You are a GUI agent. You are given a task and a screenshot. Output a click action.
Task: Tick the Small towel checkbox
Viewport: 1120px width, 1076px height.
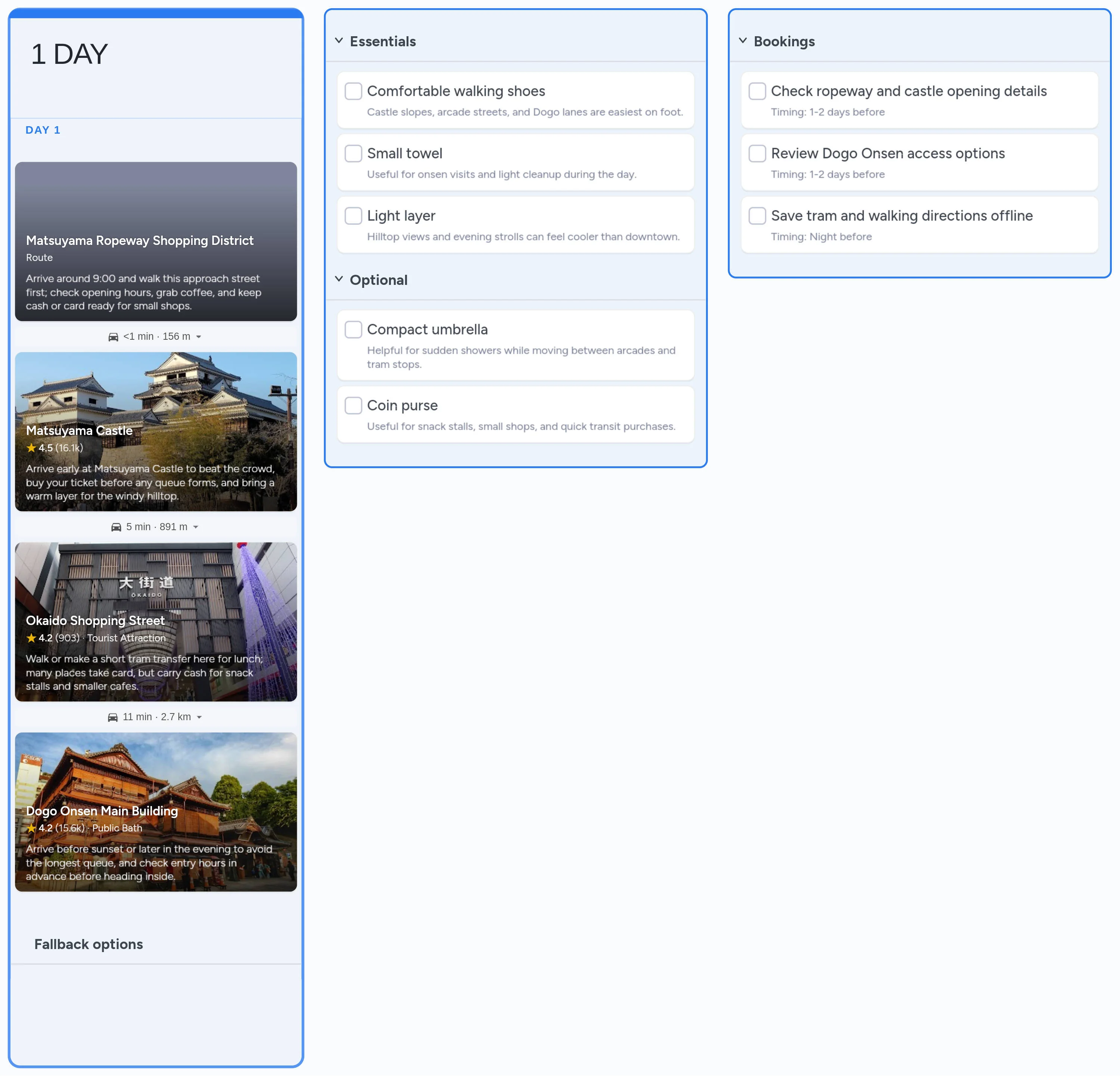(x=353, y=153)
